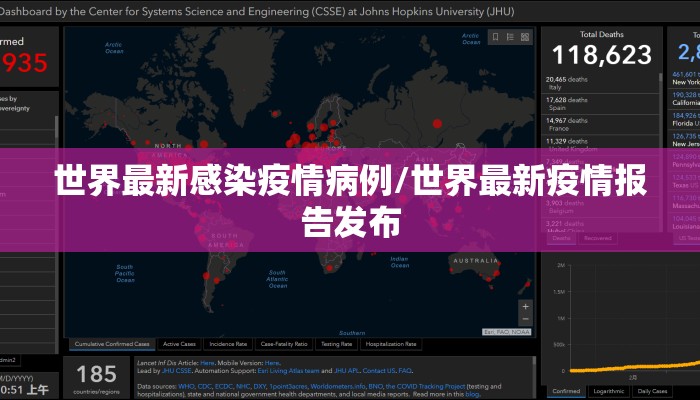Click the Contact US link
The width and height of the screenshot is (700, 400).
[x=379, y=371]
